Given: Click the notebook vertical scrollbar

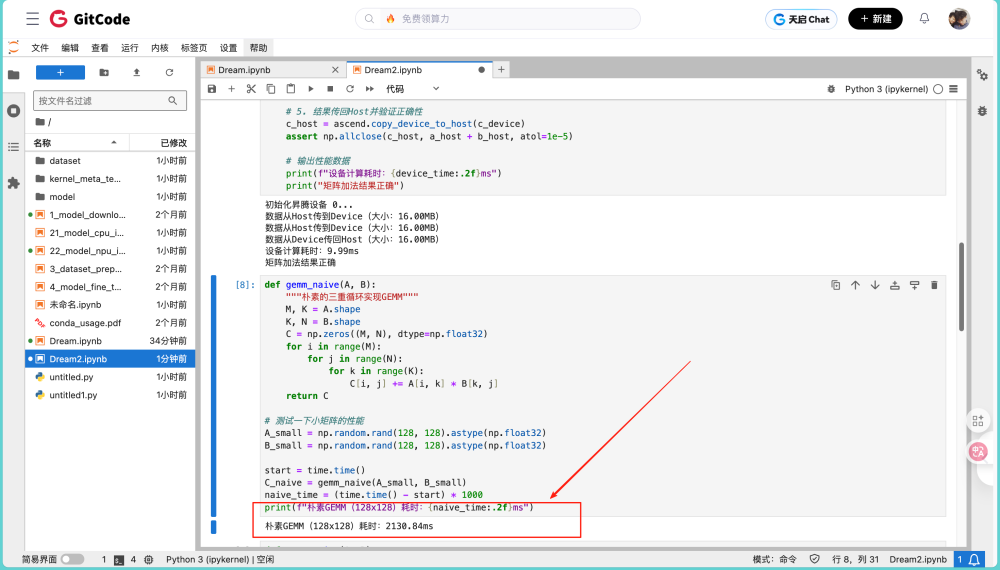Looking at the screenshot, I should [962, 287].
